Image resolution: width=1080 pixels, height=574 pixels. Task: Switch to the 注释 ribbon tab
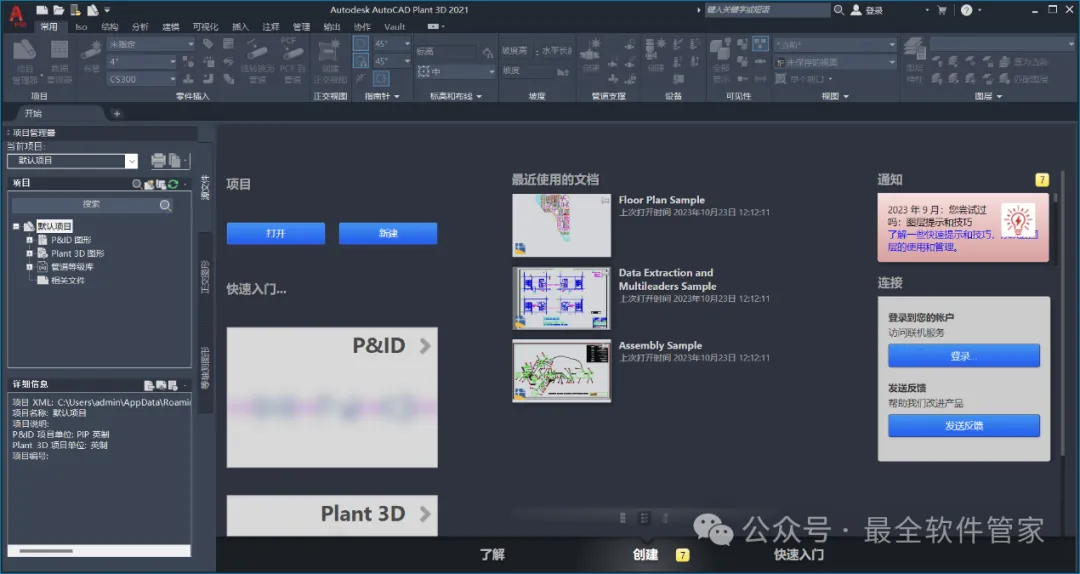(271, 27)
